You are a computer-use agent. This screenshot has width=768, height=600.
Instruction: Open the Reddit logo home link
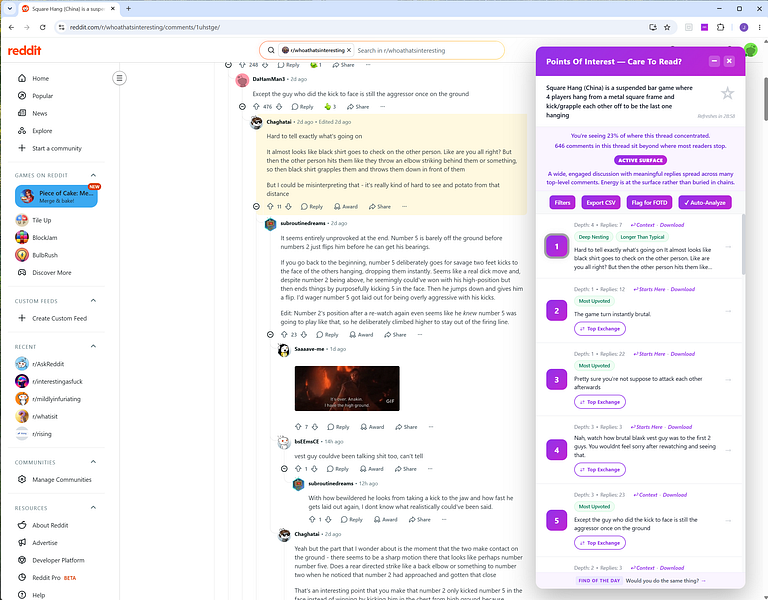pyautogui.click(x=24, y=50)
